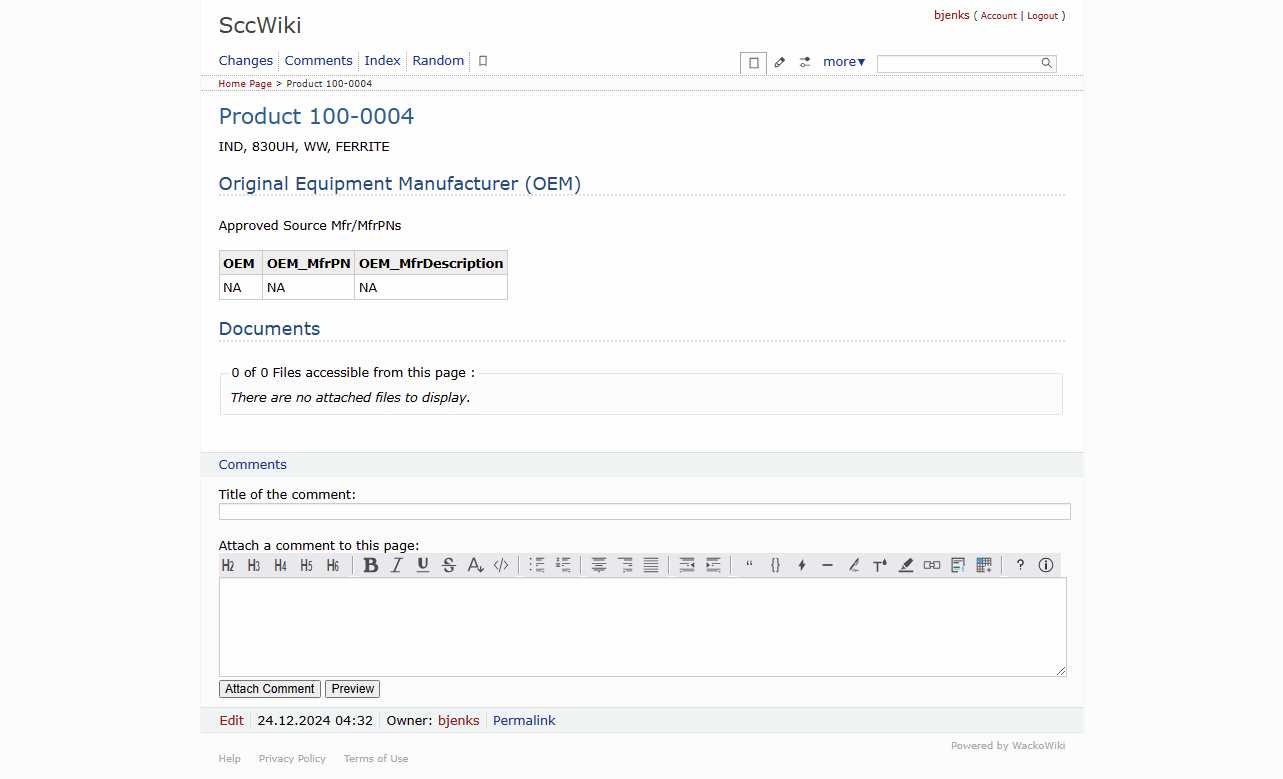The image size is (1283, 779).
Task: Insert a table with the table icon
Action: [984, 565]
